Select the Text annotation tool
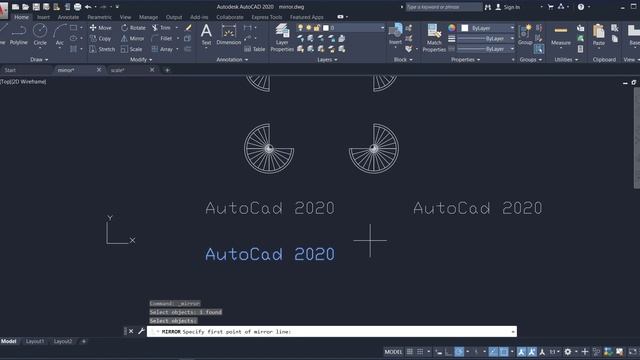640x360 pixels. [207, 35]
